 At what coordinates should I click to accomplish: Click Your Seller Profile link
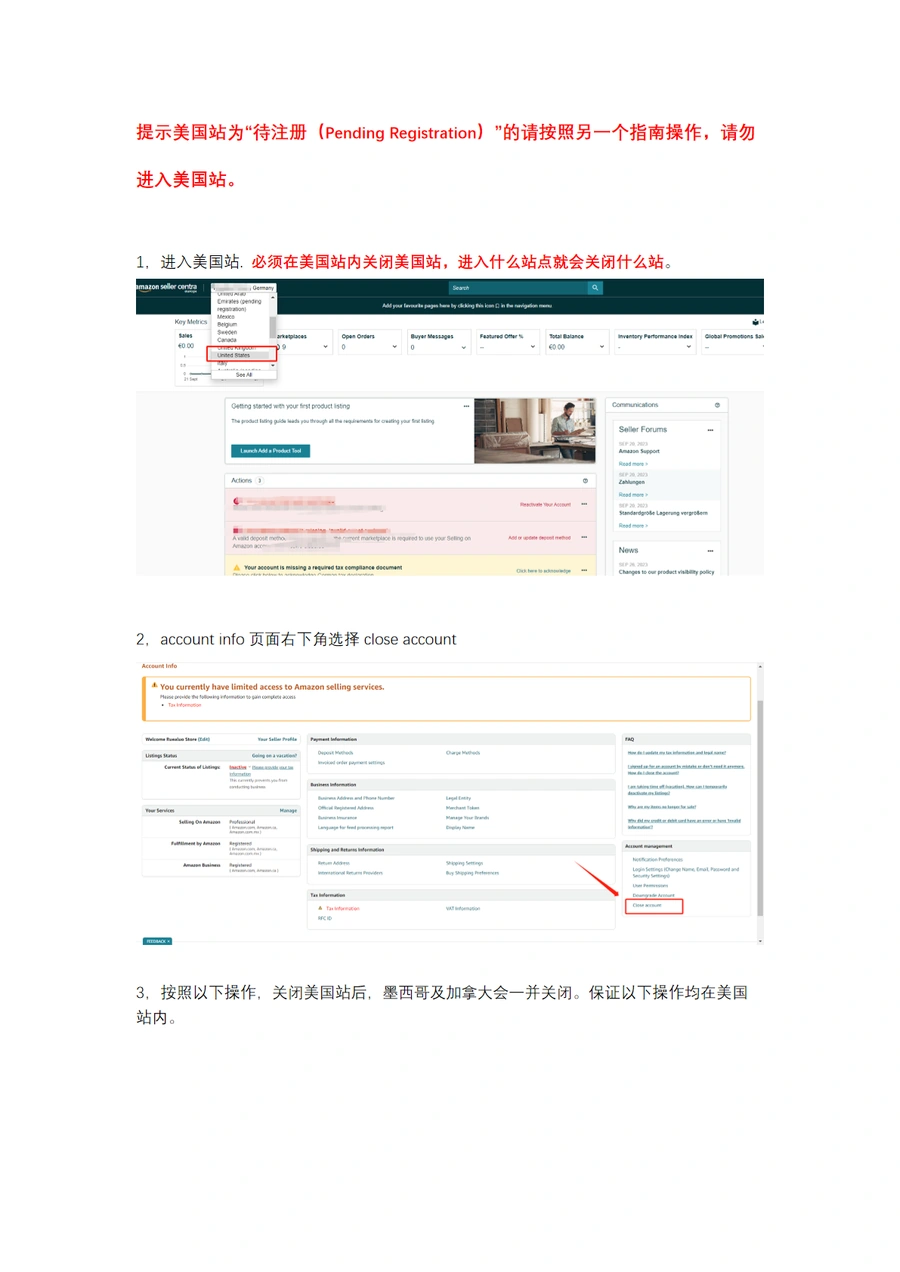(x=277, y=739)
